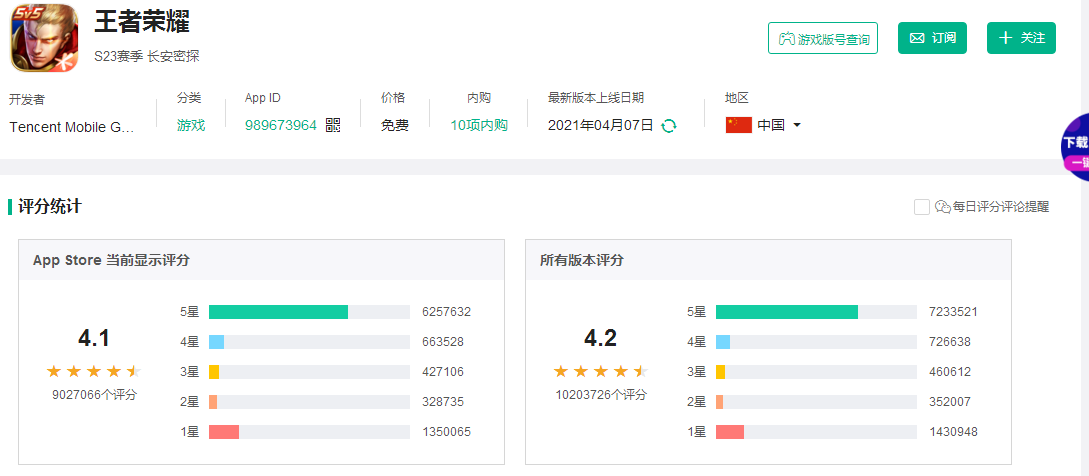Click the 5星 green bar in current ratings

pyautogui.click(x=278, y=312)
